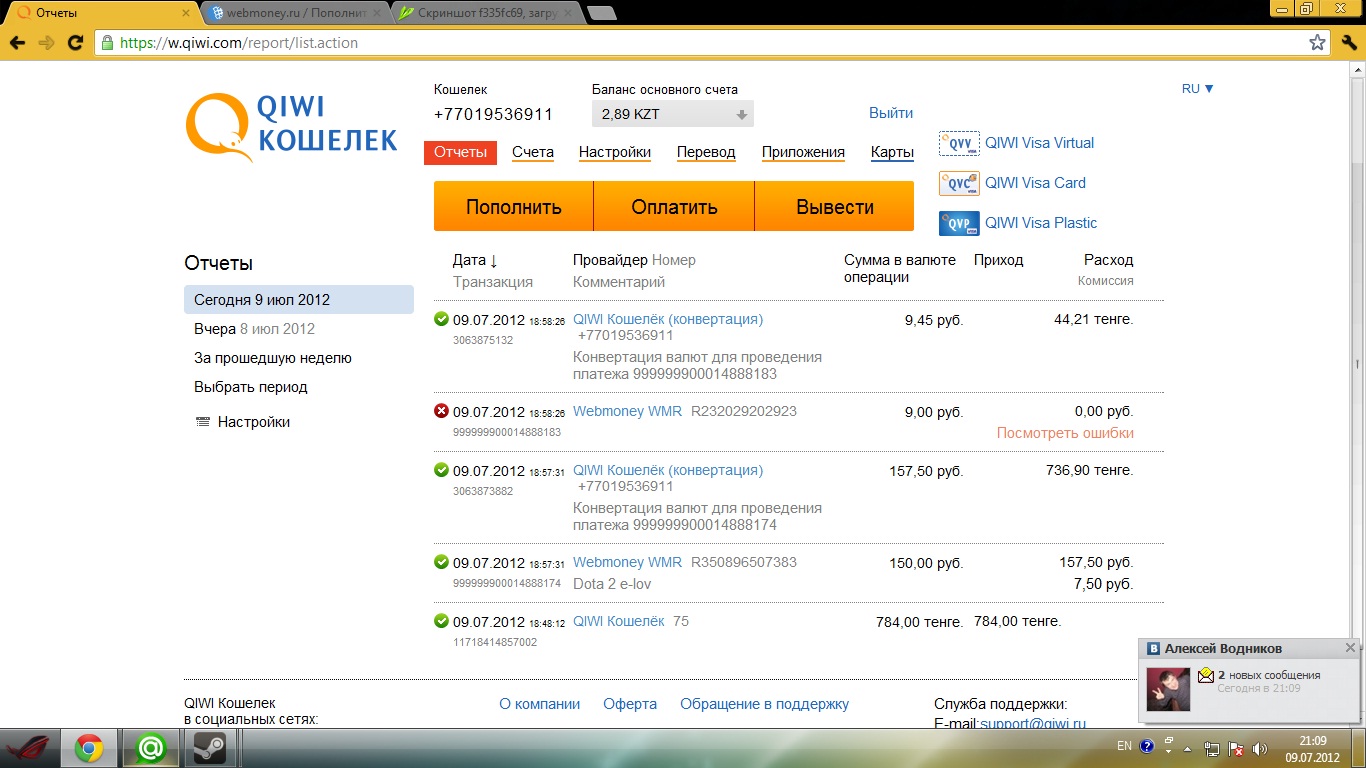Close the Отчеты browser tab
The image size is (1366, 768).
click(186, 13)
